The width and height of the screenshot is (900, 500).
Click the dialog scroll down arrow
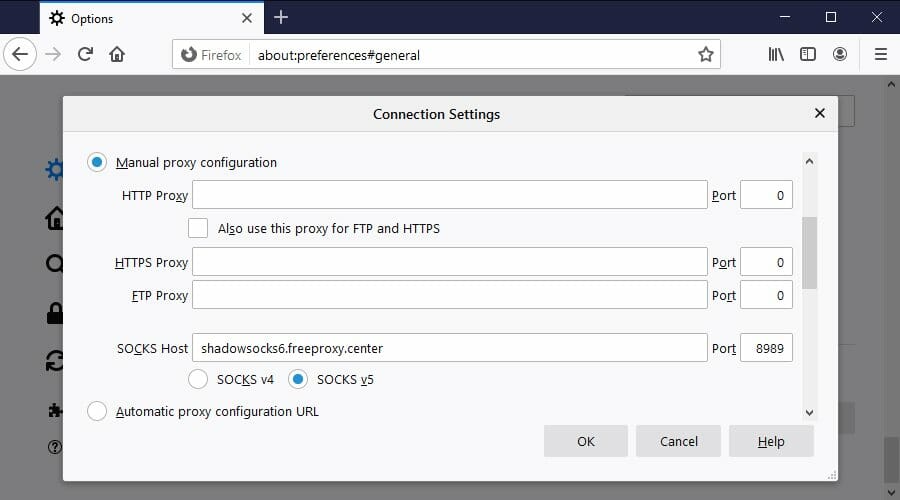pos(809,412)
